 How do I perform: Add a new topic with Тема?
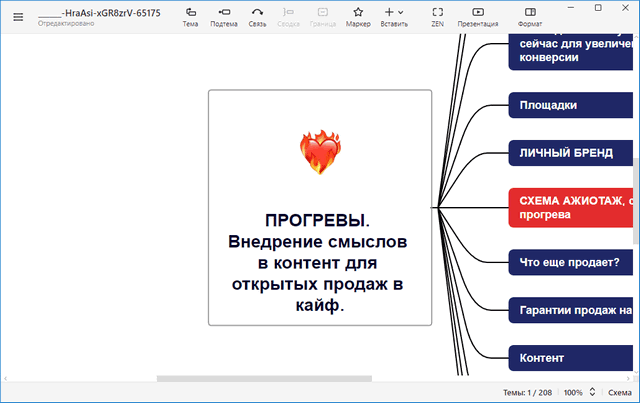point(190,16)
